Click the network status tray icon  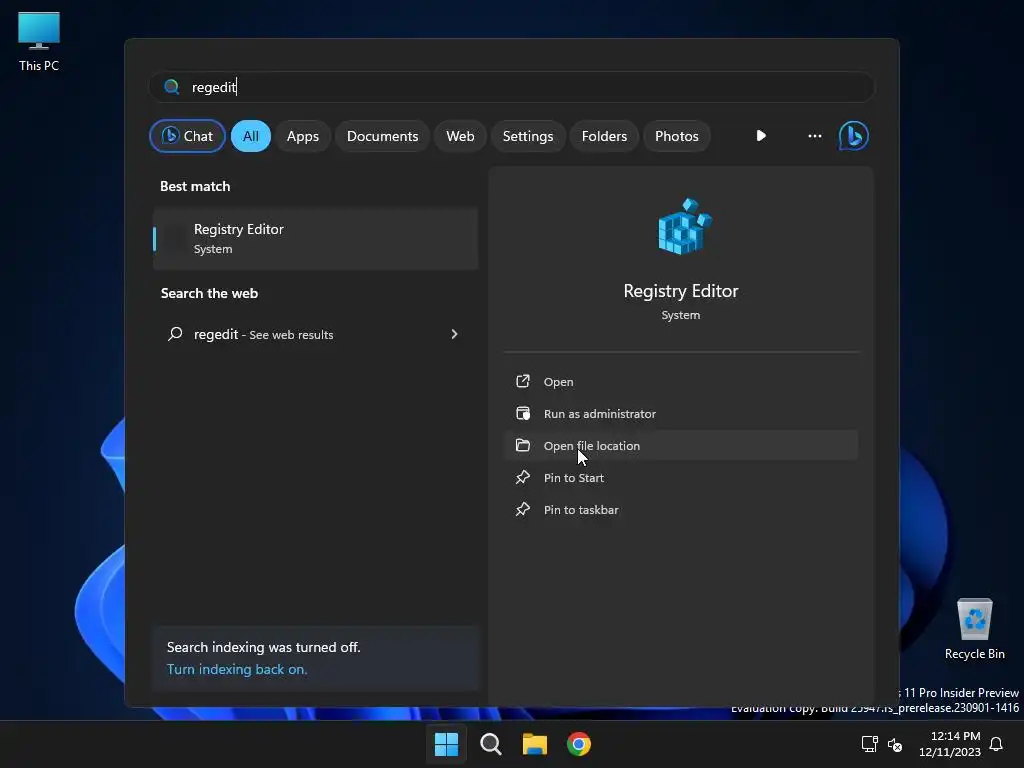(x=869, y=744)
